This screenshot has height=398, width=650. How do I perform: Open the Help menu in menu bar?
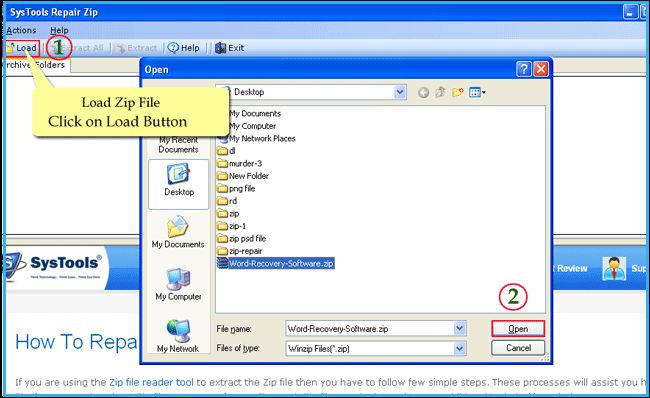[59, 30]
